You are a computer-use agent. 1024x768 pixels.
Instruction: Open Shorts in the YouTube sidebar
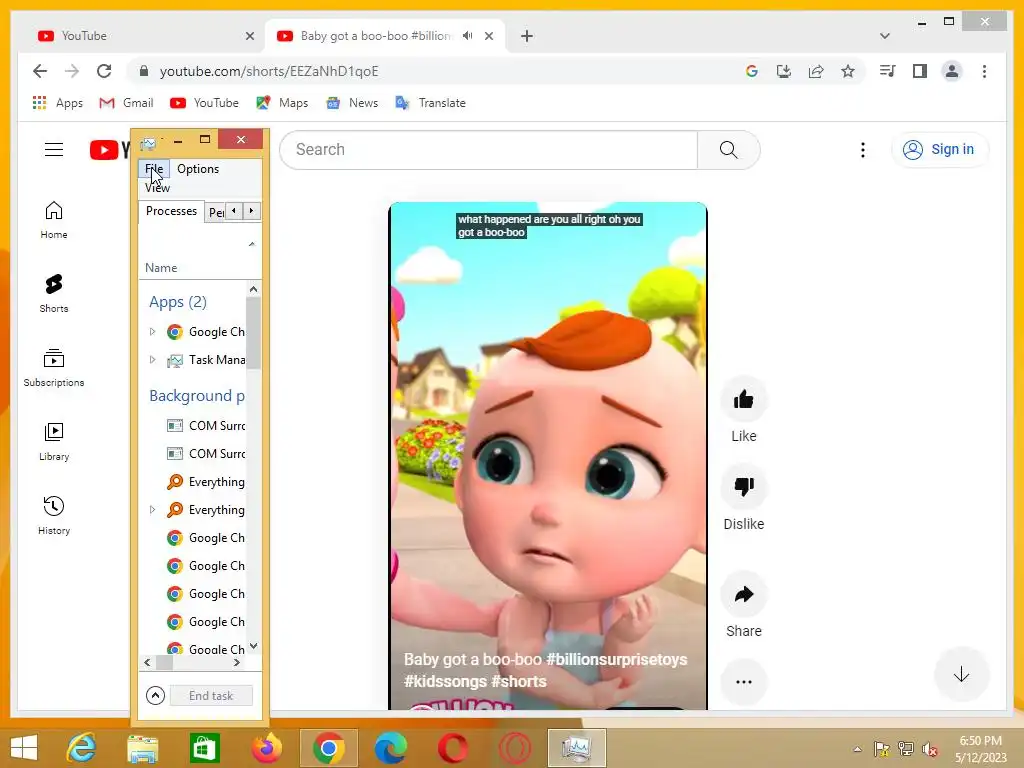[54, 294]
